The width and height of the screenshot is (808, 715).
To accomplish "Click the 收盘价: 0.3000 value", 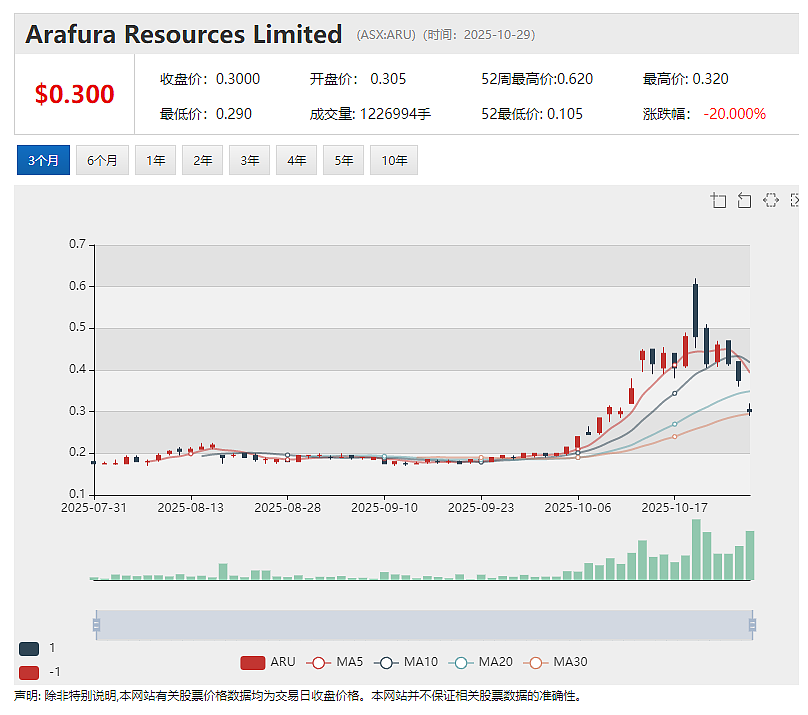I will pyautogui.click(x=210, y=79).
